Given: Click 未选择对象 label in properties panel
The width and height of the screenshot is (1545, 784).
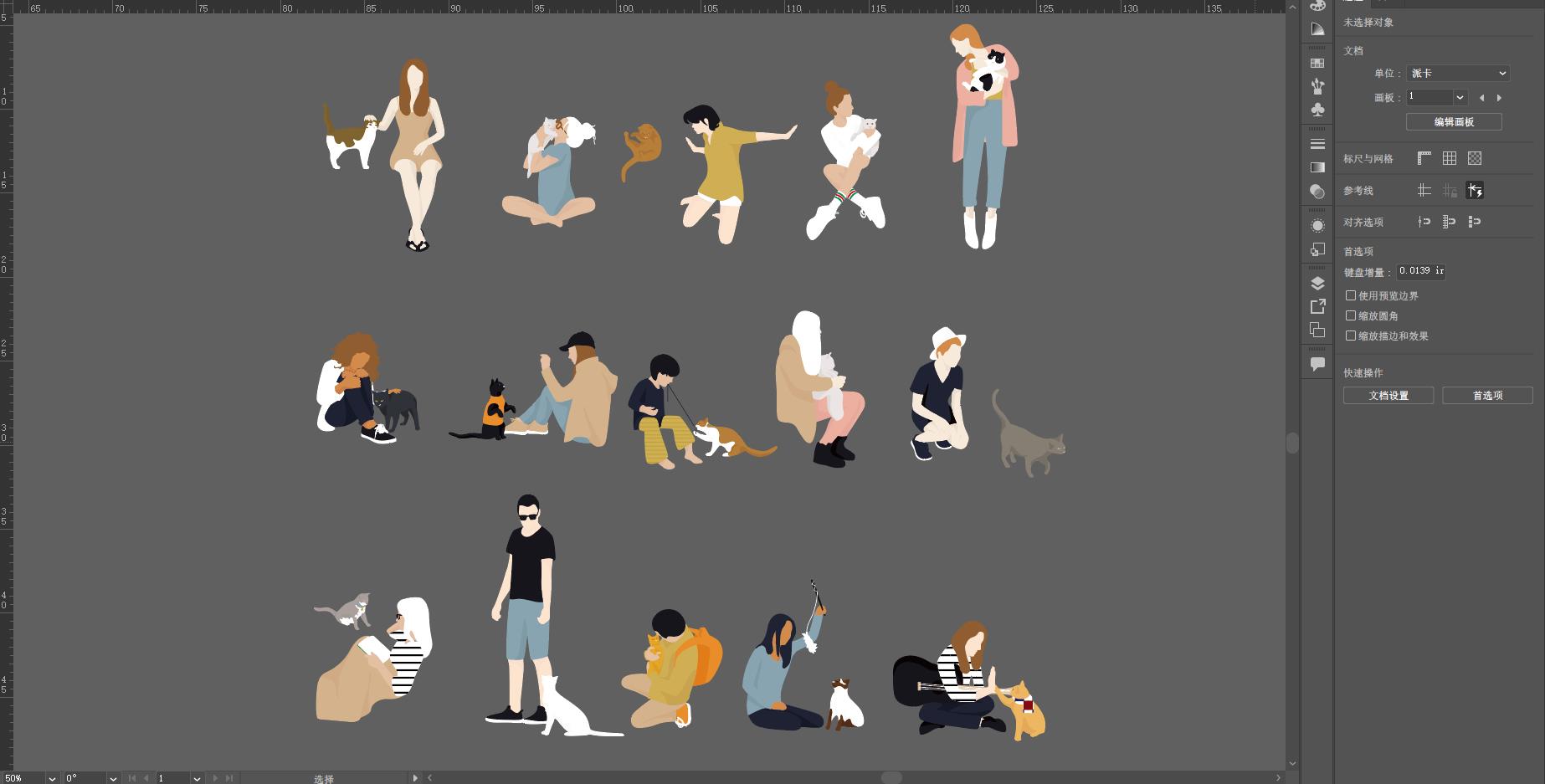Looking at the screenshot, I should [x=1368, y=23].
